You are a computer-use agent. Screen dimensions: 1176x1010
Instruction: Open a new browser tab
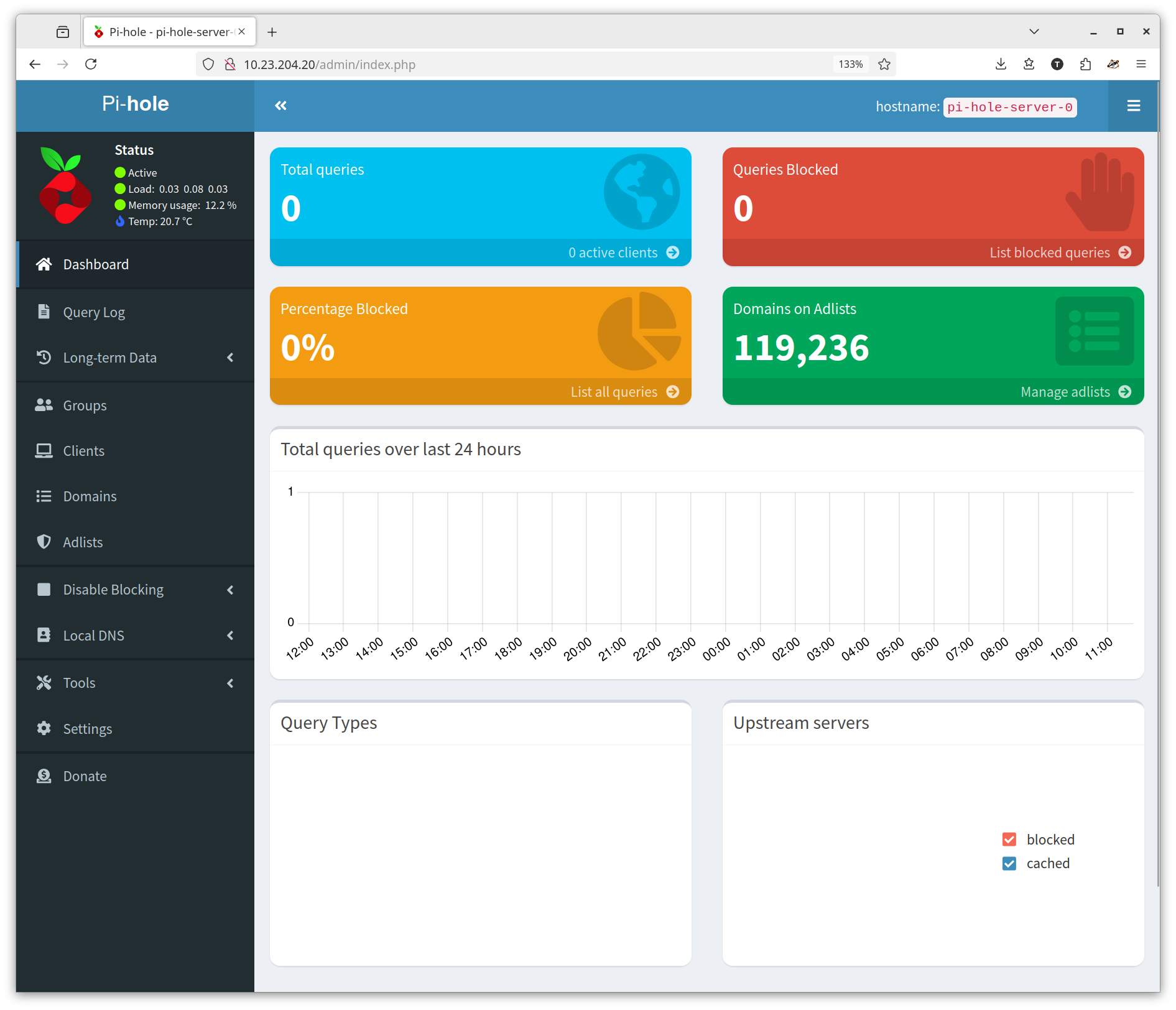[272, 32]
